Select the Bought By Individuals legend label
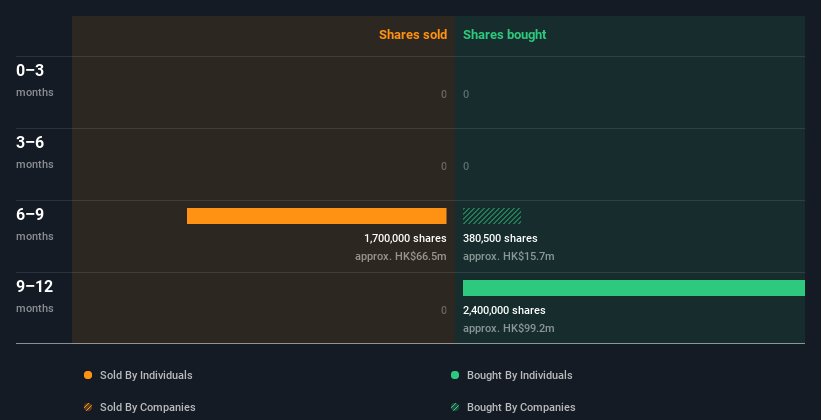 pyautogui.click(x=519, y=375)
